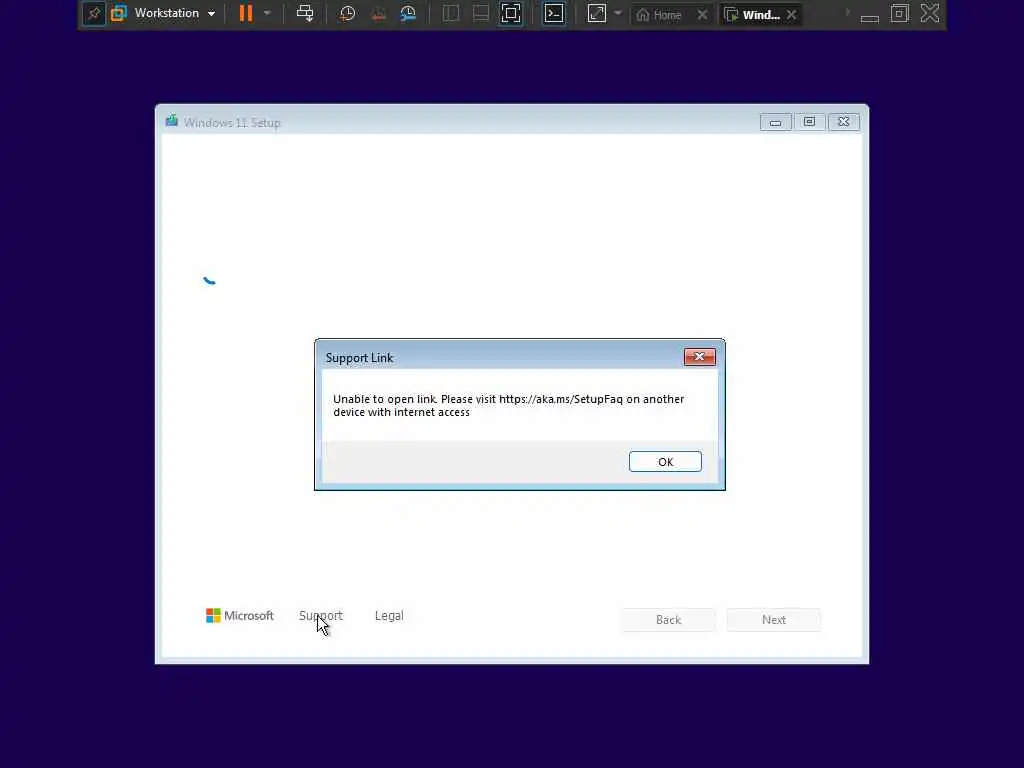Expand the stretch options dropdown arrow
This screenshot has height=768, width=1024.
(618, 13)
